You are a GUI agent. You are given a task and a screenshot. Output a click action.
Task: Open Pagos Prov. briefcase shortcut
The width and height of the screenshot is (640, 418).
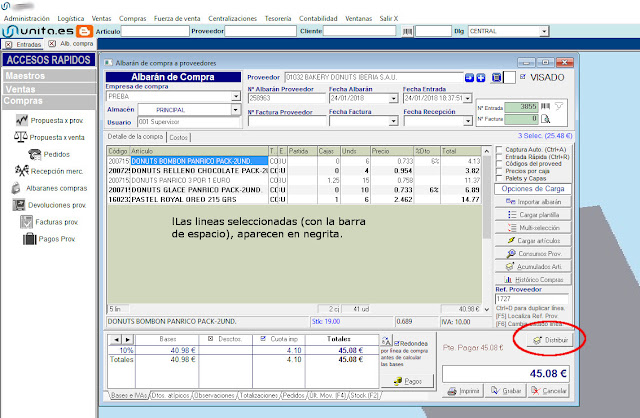tap(28, 238)
